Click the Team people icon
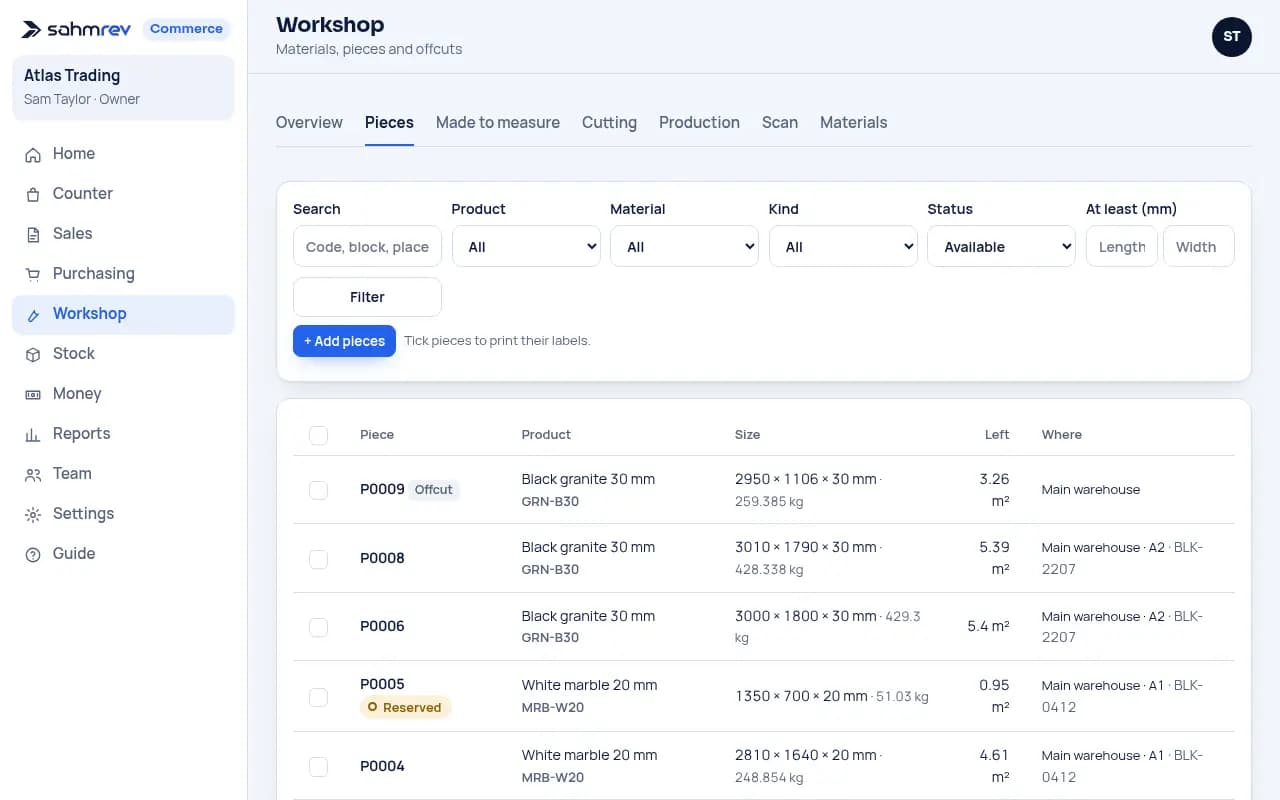 click(x=33, y=474)
